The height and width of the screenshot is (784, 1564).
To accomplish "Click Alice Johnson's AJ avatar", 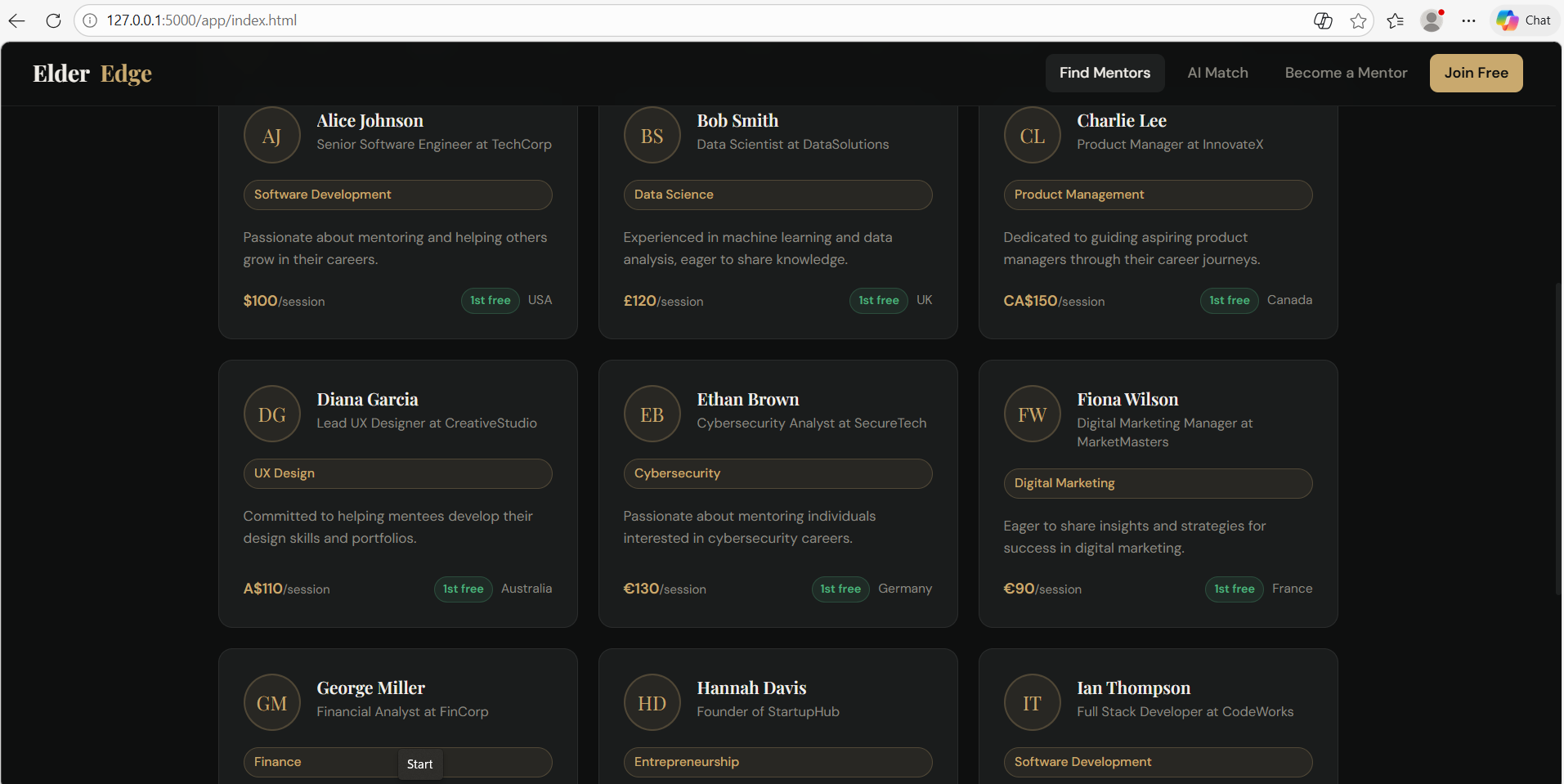I will point(271,136).
